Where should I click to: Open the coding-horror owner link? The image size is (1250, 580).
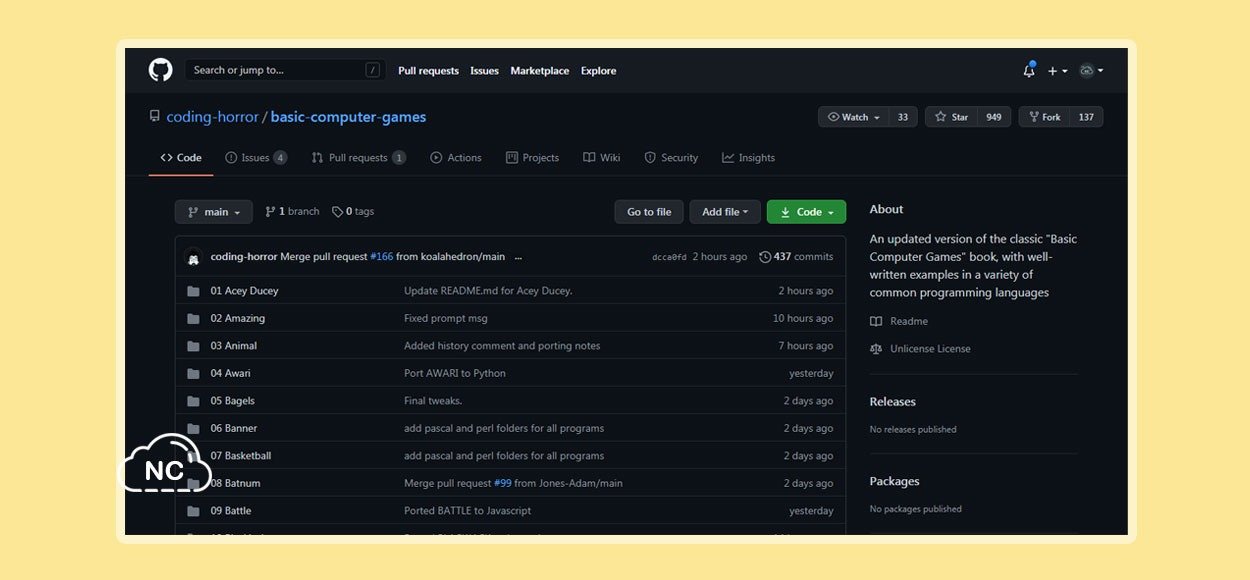(x=212, y=117)
